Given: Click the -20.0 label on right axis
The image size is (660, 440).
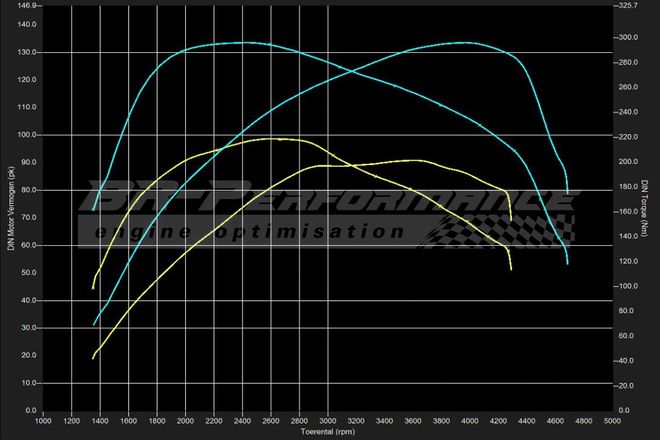Looking at the screenshot, I should (627, 385).
